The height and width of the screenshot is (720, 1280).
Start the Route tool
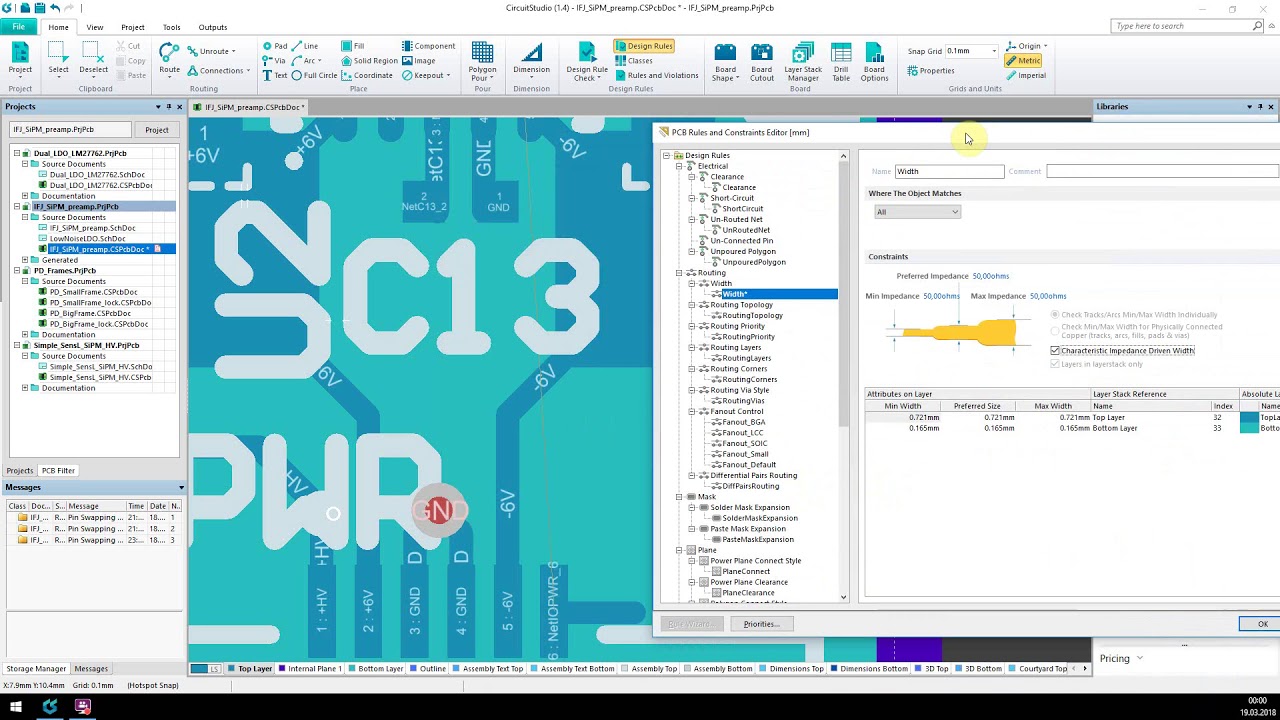169,58
